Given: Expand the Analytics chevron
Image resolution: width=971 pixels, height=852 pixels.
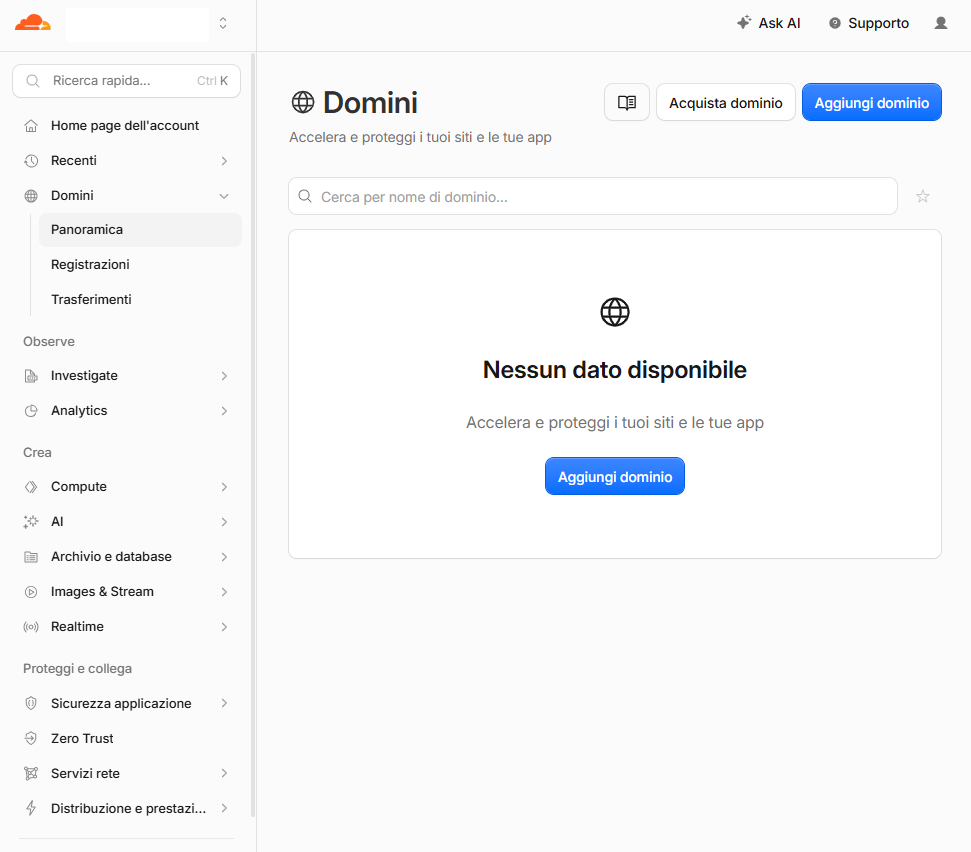Looking at the screenshot, I should tap(224, 411).
